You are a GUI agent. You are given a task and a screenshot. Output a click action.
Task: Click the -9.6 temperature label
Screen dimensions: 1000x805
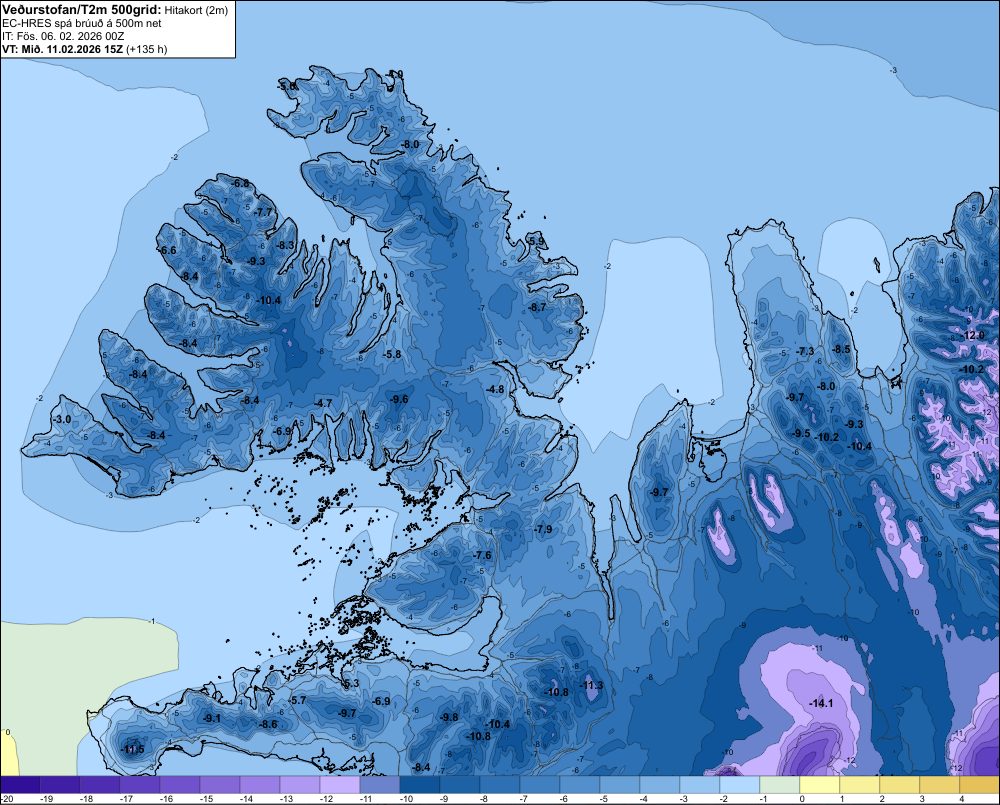click(x=399, y=399)
